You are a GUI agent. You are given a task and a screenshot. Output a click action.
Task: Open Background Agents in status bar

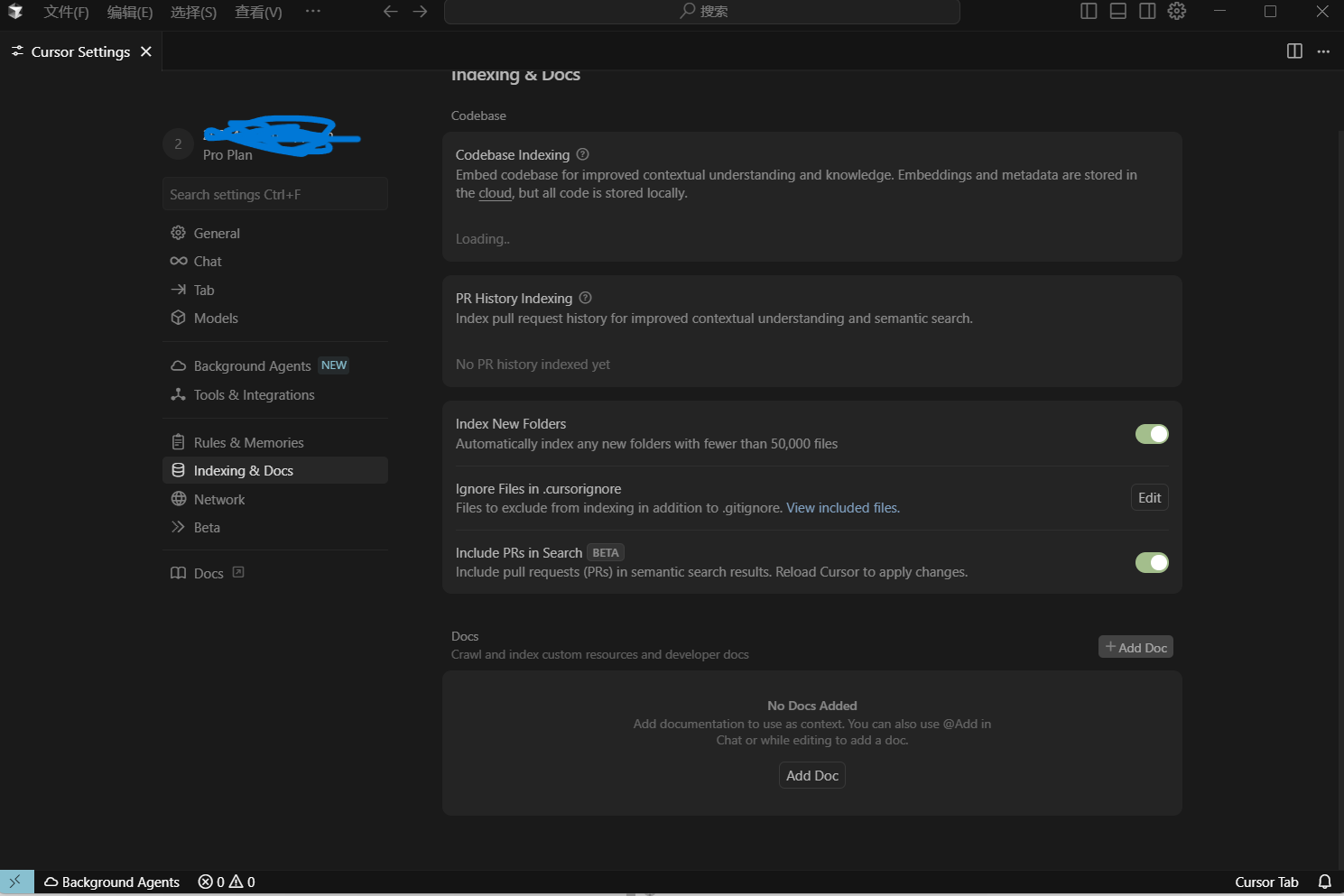[112, 882]
